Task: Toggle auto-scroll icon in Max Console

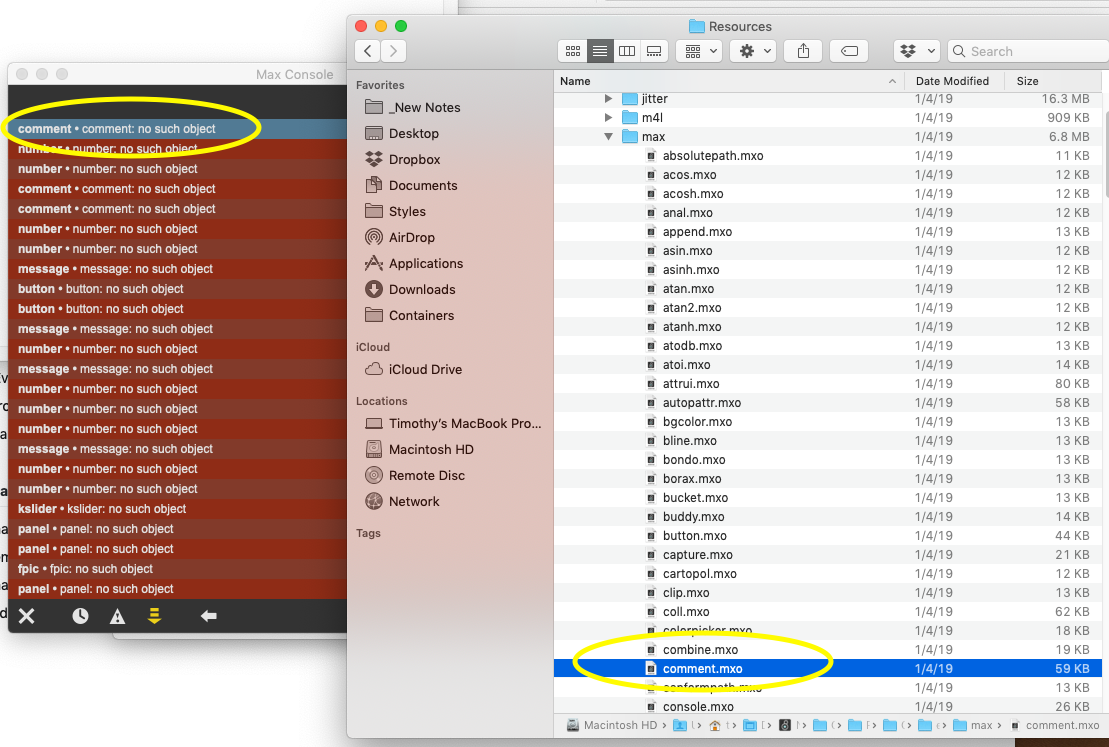Action: coord(154,616)
